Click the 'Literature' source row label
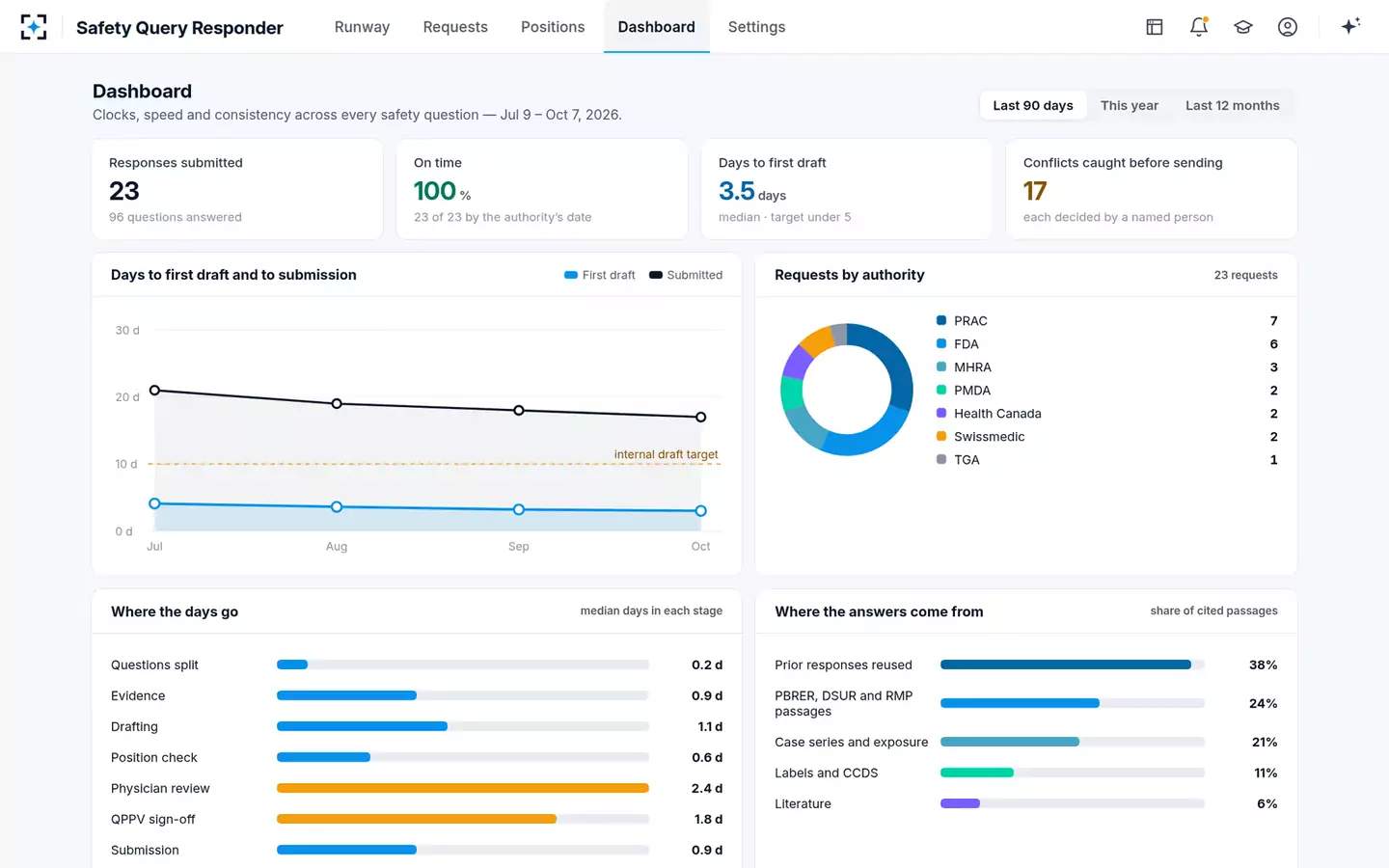The width and height of the screenshot is (1389, 868). (803, 803)
